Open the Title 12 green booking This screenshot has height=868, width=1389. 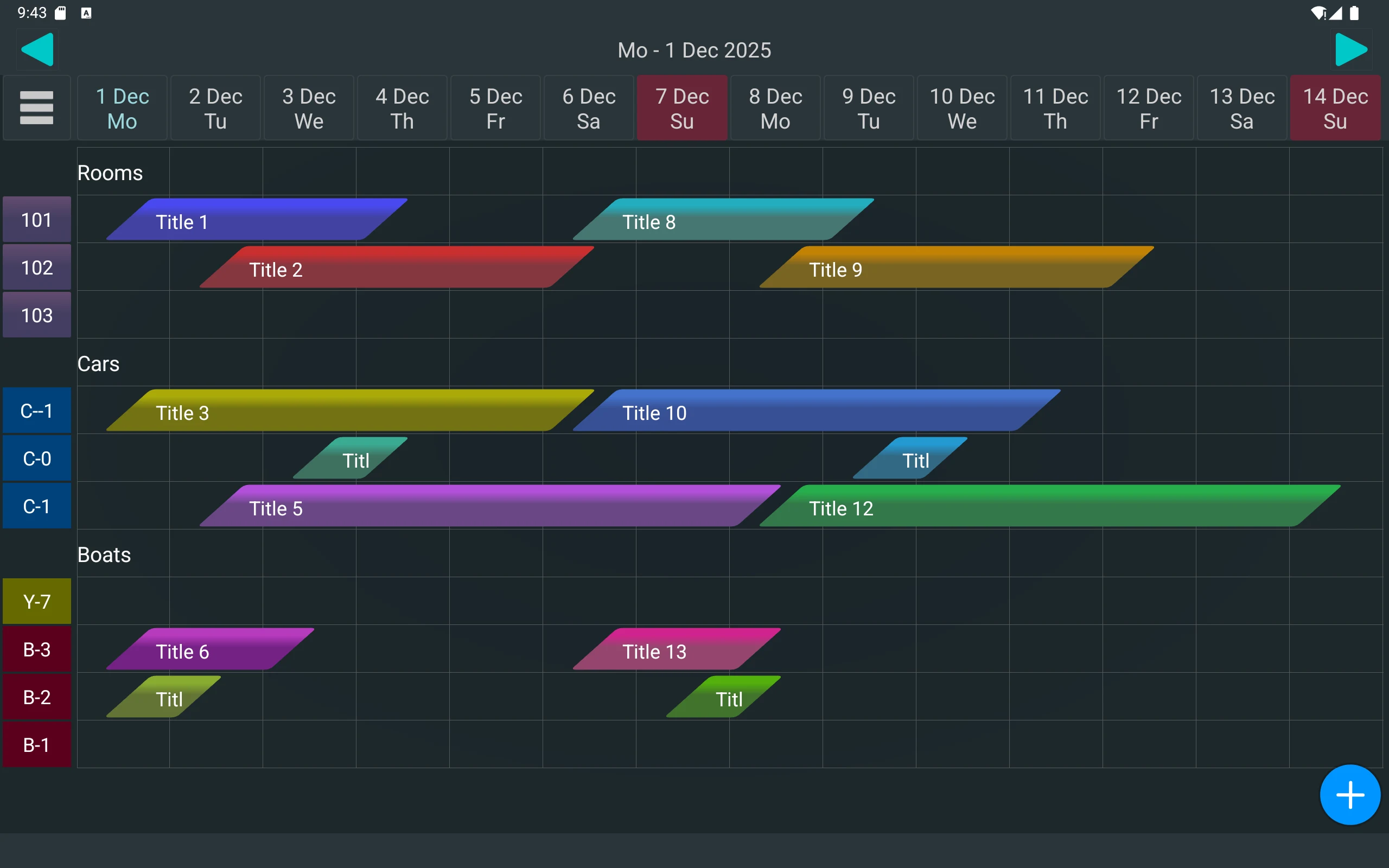(x=1050, y=506)
